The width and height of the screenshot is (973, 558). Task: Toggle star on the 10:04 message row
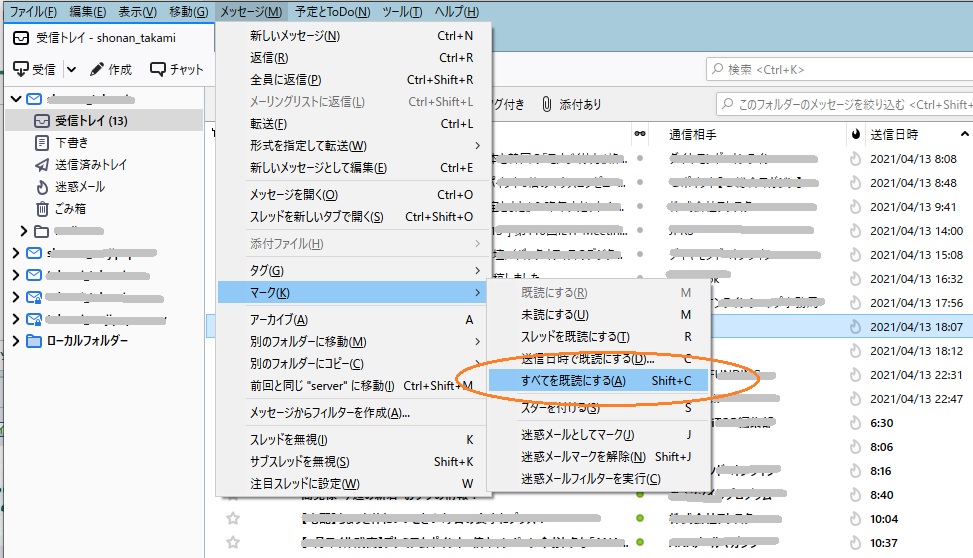233,519
